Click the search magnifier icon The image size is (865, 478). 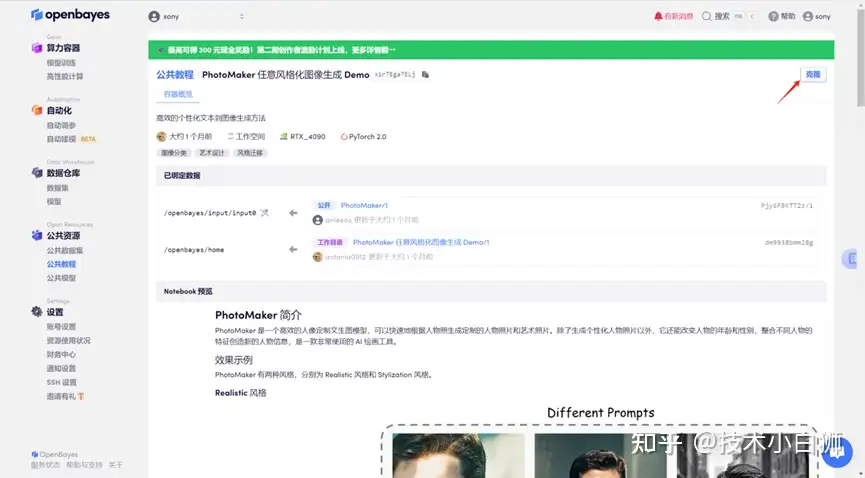(x=706, y=16)
